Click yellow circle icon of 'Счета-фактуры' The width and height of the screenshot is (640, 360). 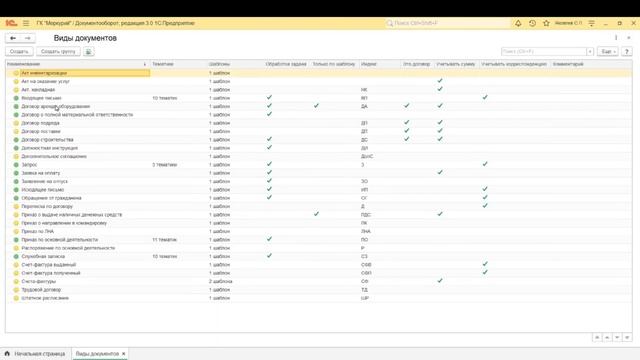[x=16, y=281]
